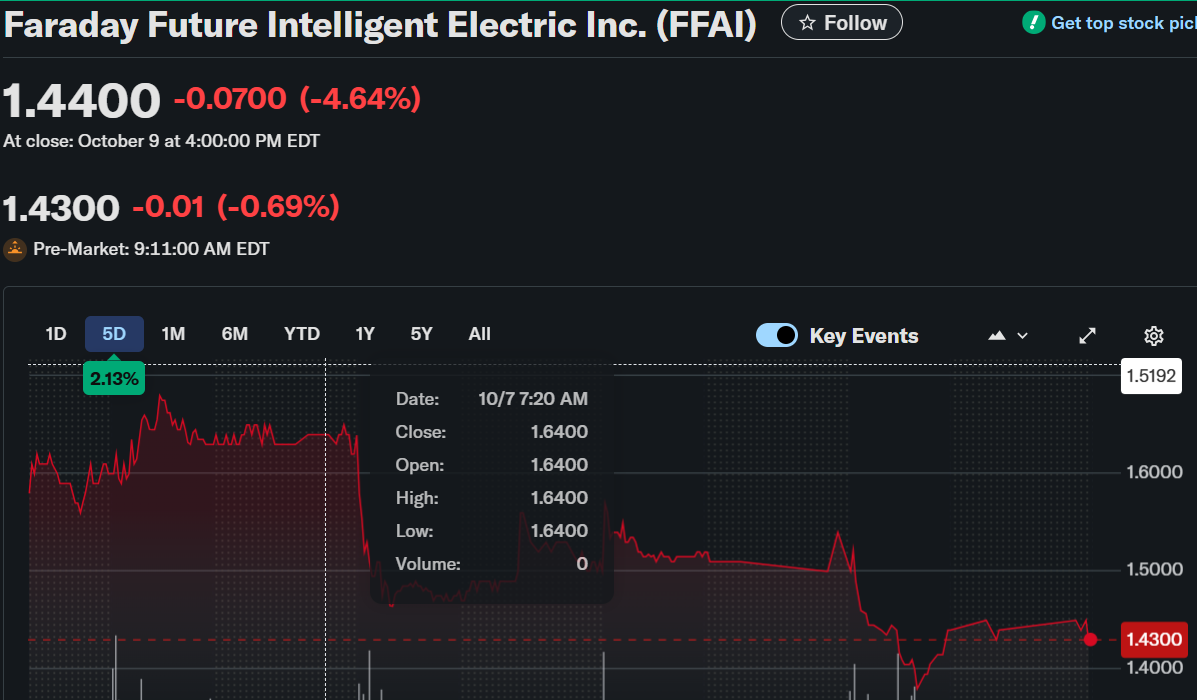
Task: Click the 2.13% green change badge
Action: (114, 379)
